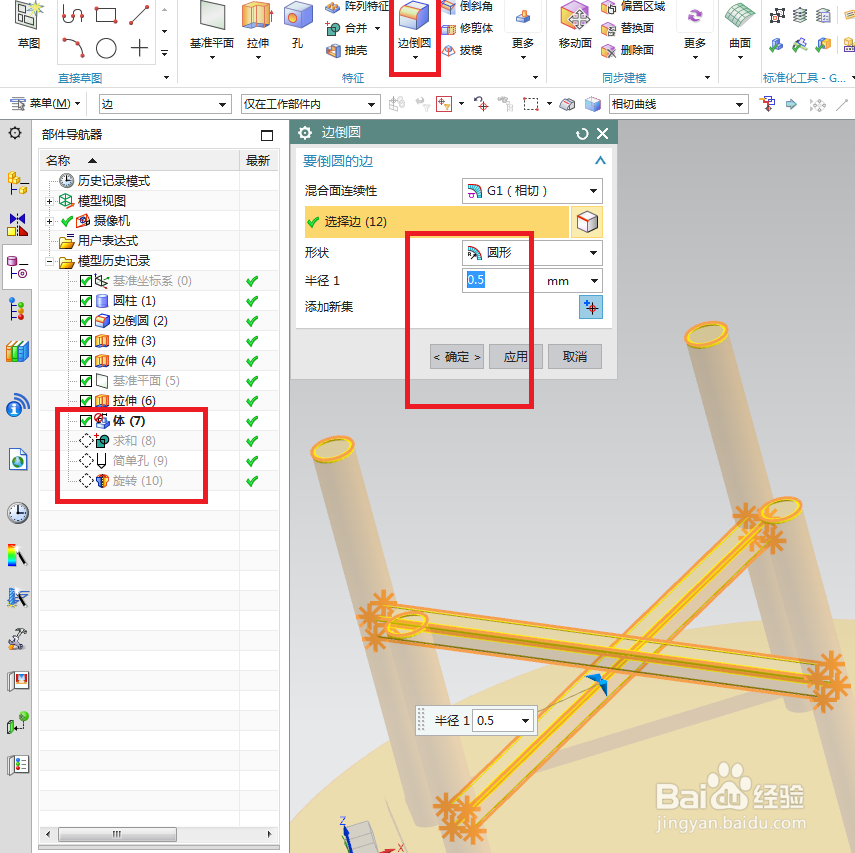This screenshot has height=853, width=855.
Task: Click the 边倒圆 edge blend tool
Action: 414,26
